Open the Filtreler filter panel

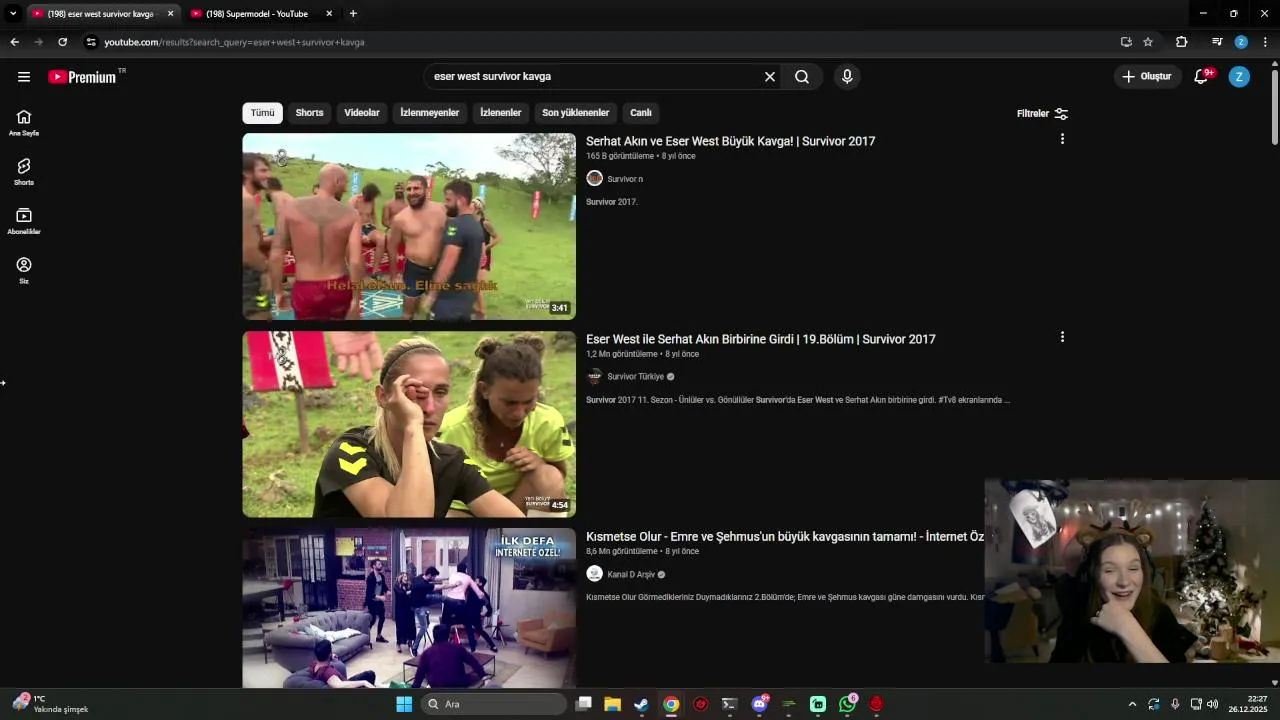(x=1042, y=114)
